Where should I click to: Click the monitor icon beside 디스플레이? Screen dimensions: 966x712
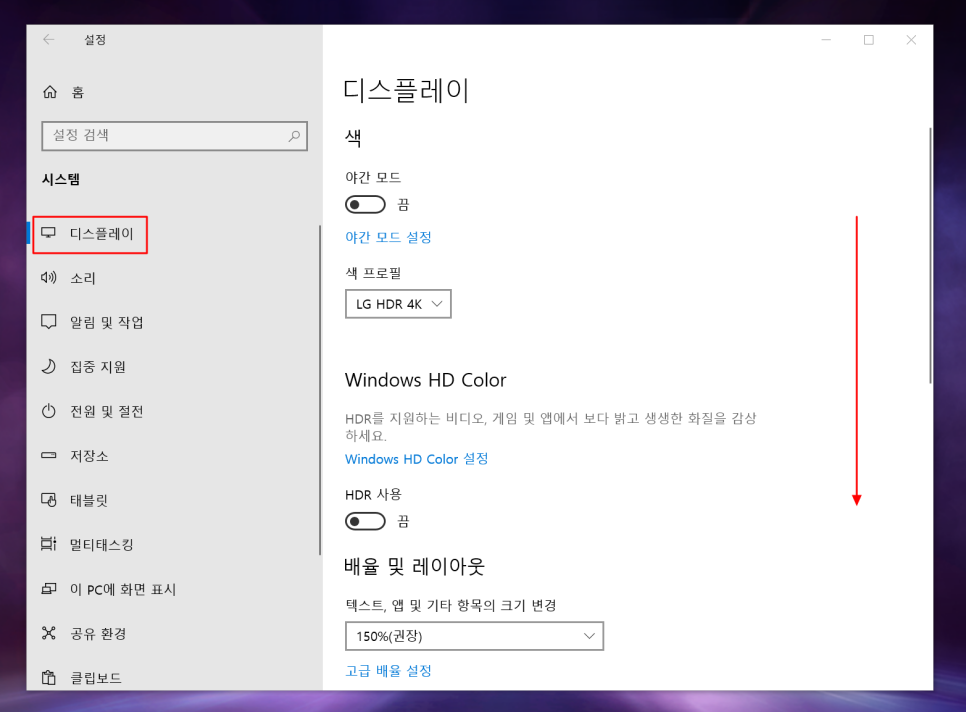(49, 233)
